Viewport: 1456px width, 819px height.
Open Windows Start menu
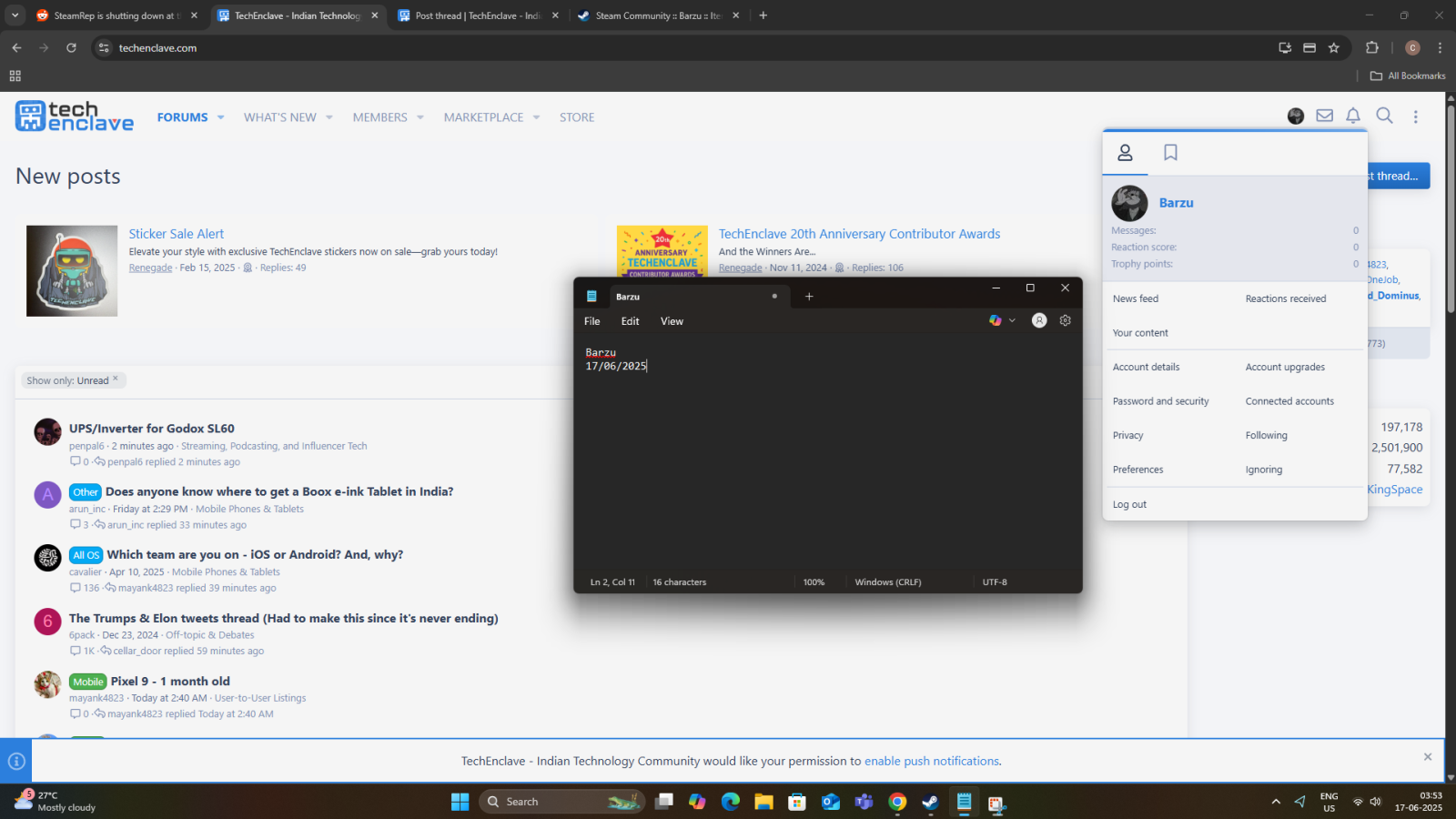460,802
